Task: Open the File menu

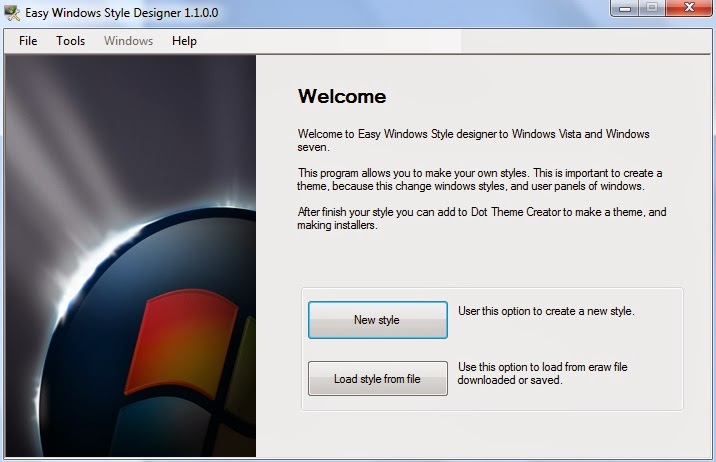Action: click(28, 41)
